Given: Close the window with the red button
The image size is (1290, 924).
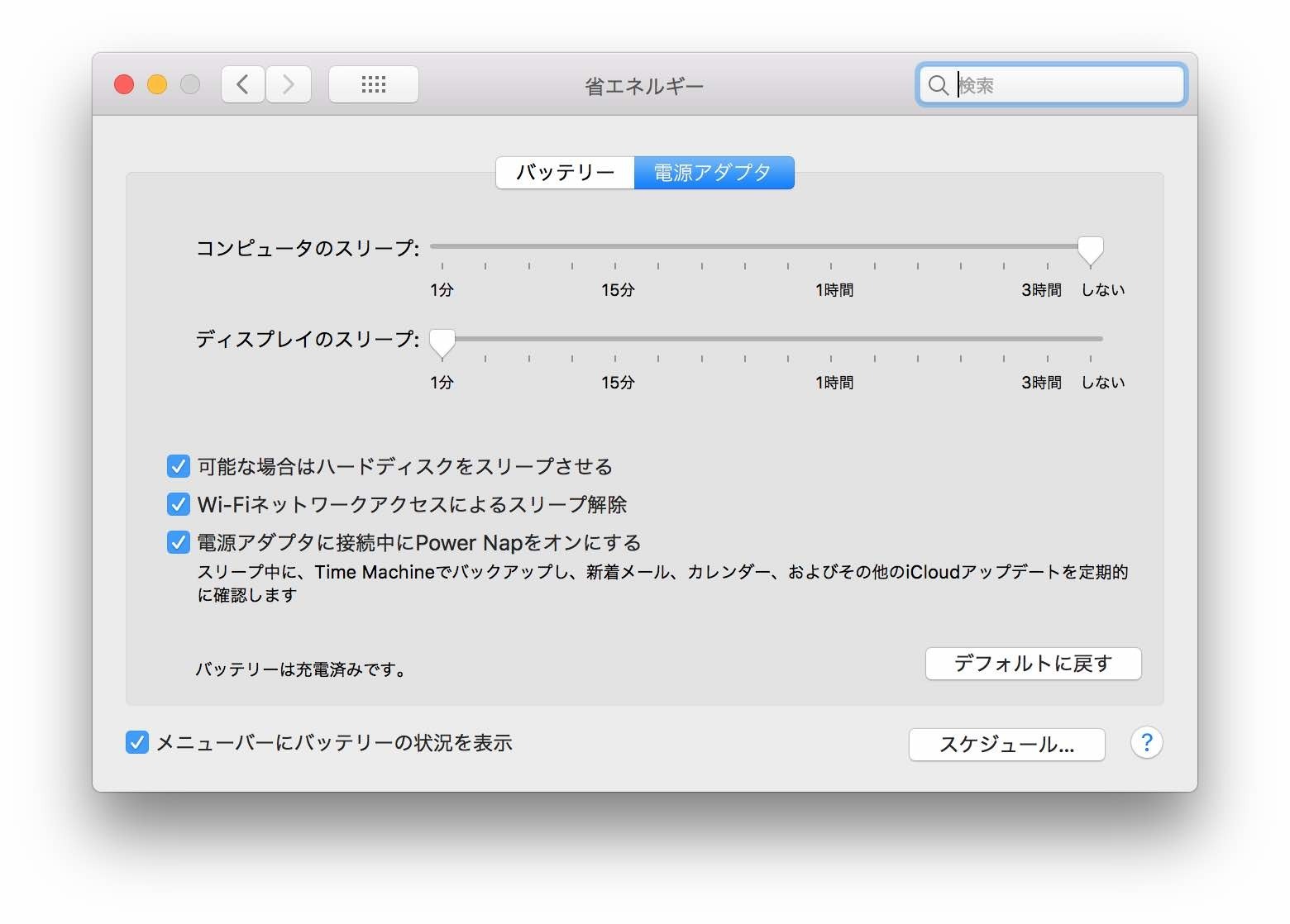Looking at the screenshot, I should [124, 84].
